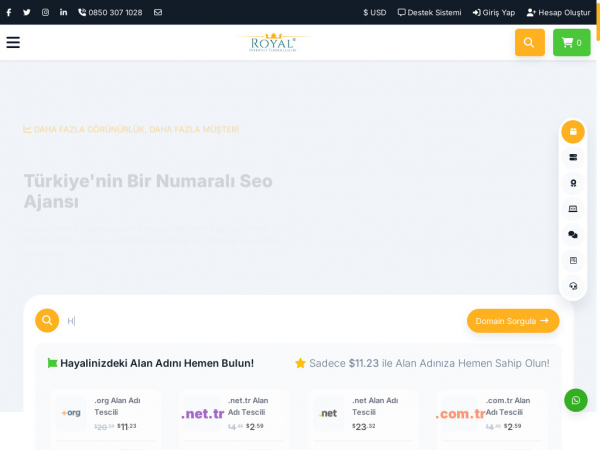600x450 pixels.
Task: Click the certificate ribbon sidebar icon
Action: tap(573, 183)
